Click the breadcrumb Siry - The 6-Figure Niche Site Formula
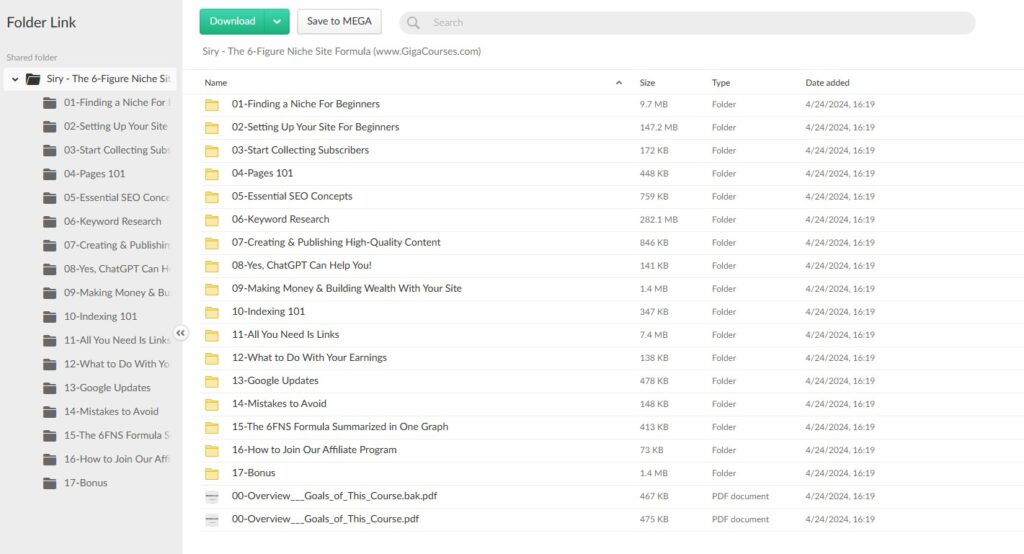This screenshot has width=1024, height=554. point(342,52)
